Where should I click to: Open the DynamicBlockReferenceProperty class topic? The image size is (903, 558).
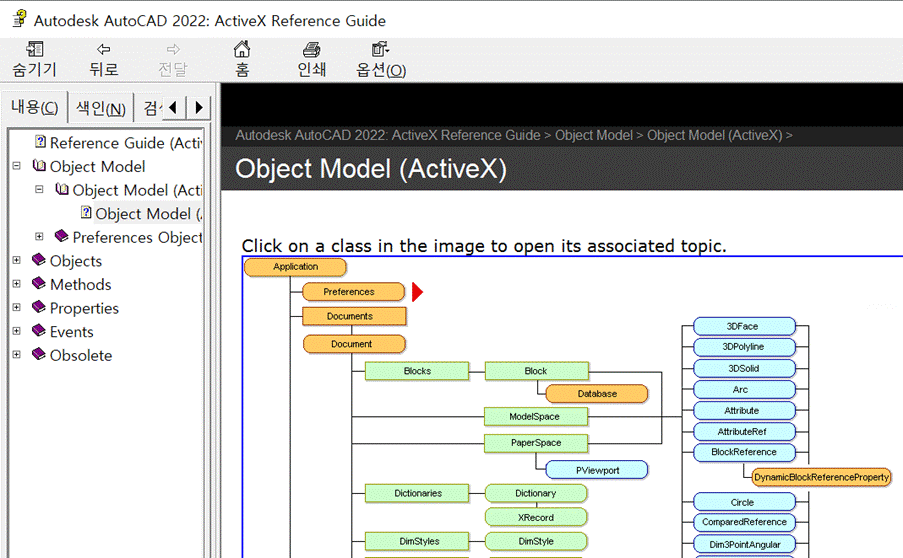point(821,477)
